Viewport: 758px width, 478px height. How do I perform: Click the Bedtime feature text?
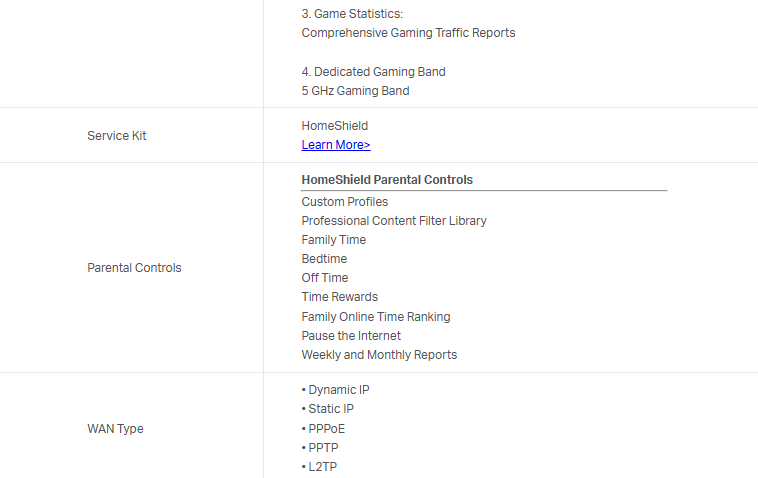325,259
